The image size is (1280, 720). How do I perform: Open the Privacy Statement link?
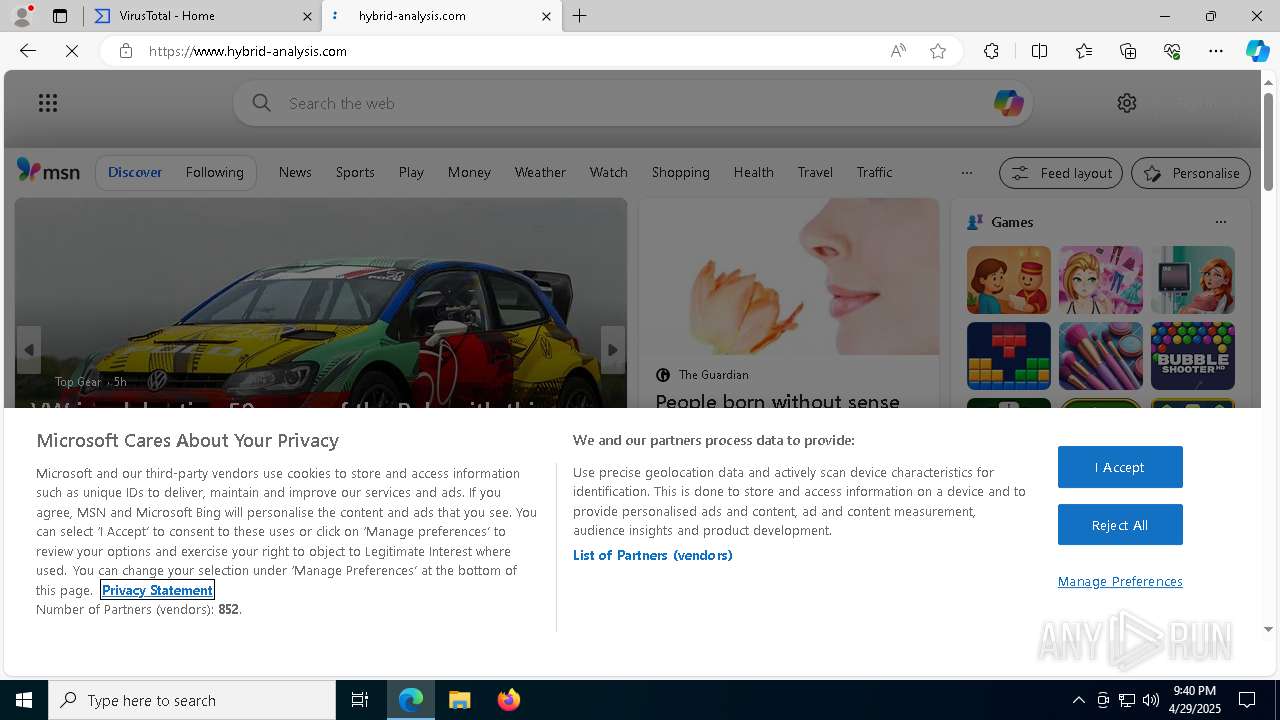tap(157, 590)
